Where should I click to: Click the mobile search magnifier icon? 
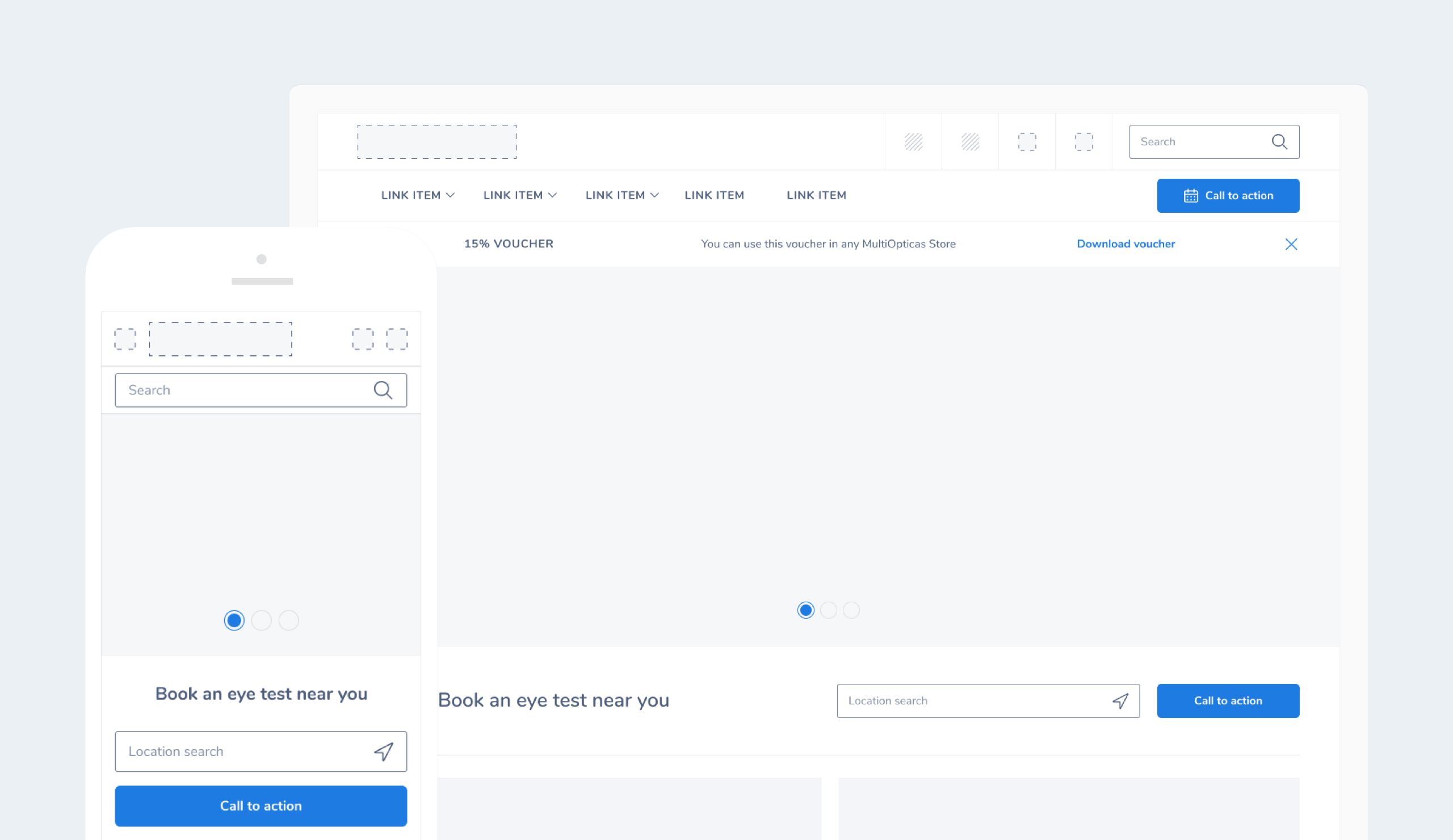pyautogui.click(x=383, y=390)
